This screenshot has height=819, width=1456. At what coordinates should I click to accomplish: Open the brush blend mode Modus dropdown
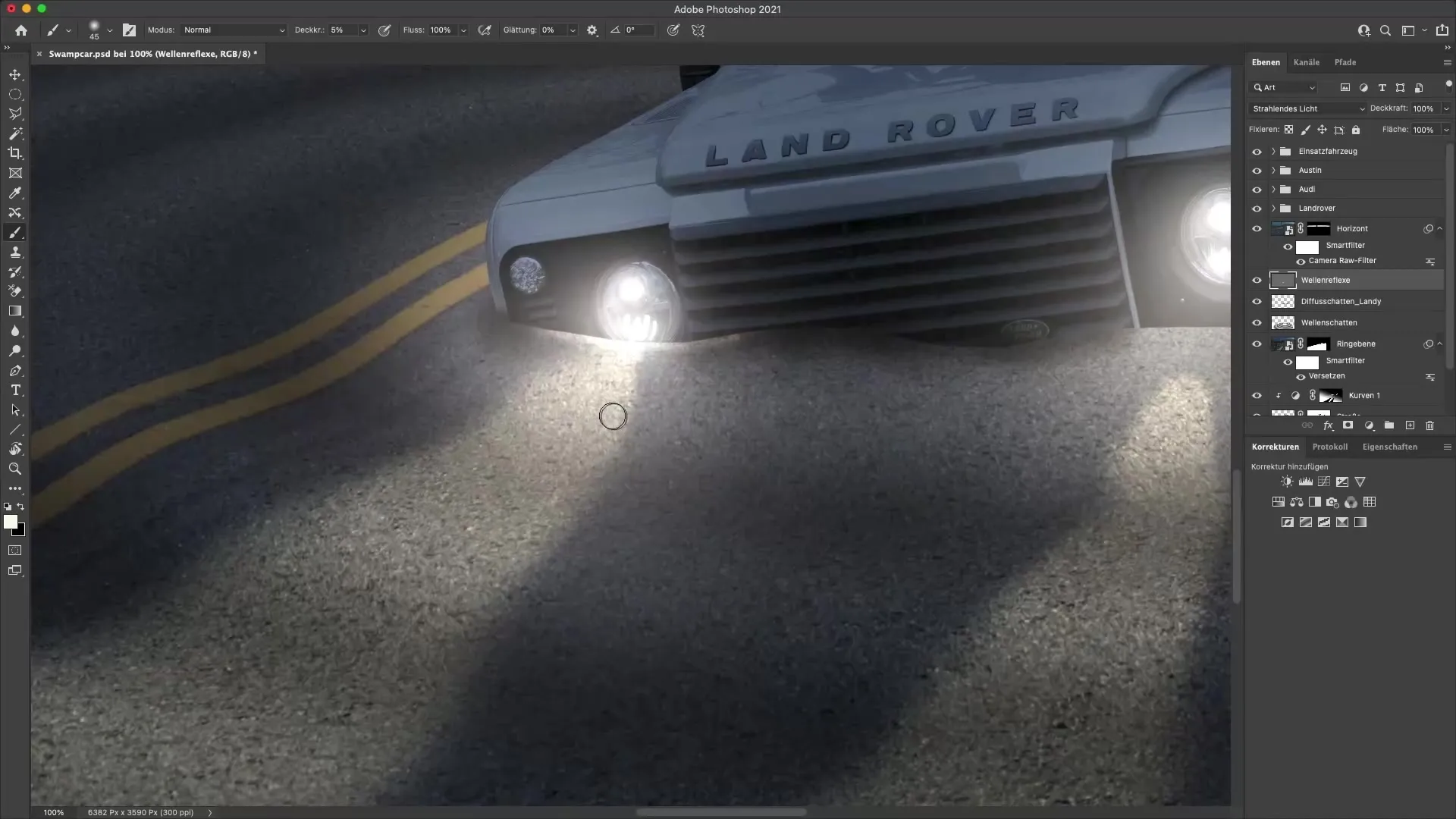[x=234, y=30]
